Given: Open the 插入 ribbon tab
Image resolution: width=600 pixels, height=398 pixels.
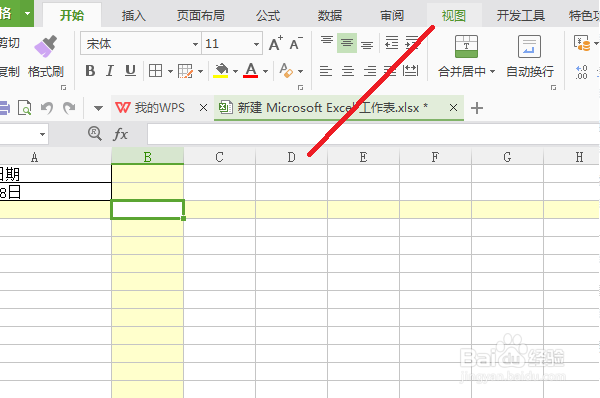Looking at the screenshot, I should point(134,16).
